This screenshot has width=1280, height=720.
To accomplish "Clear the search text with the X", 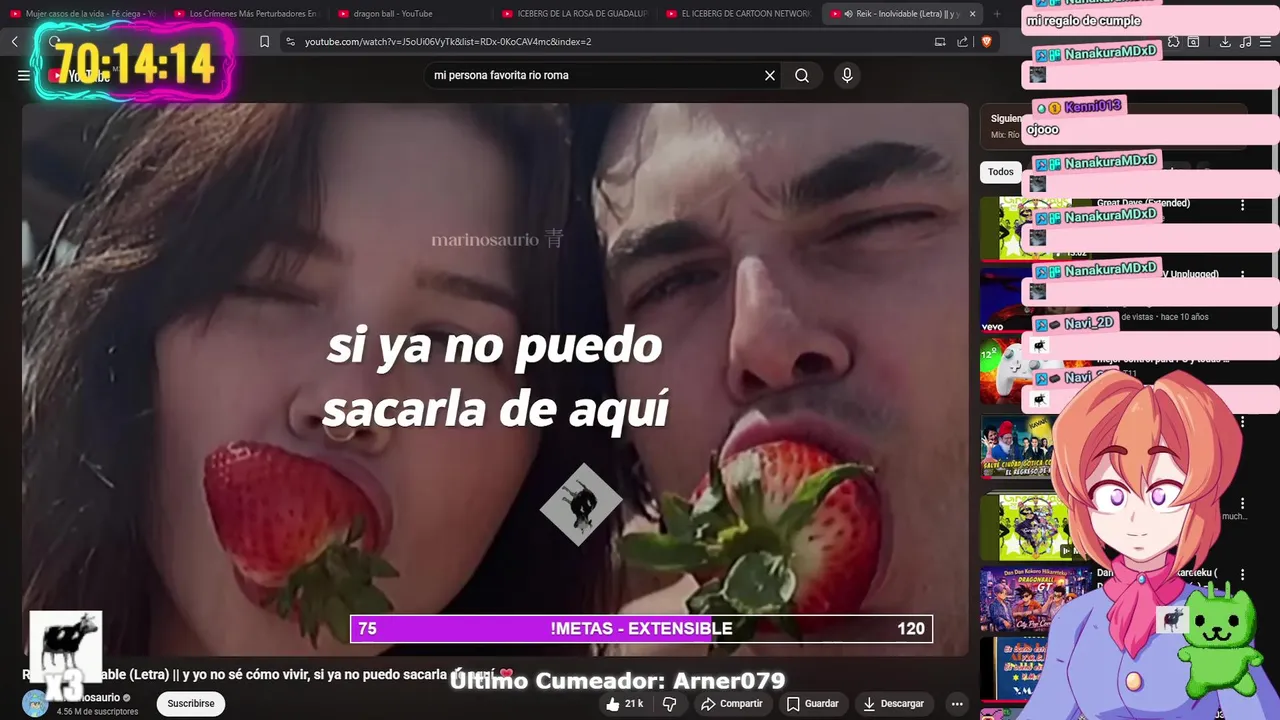I will (770, 75).
